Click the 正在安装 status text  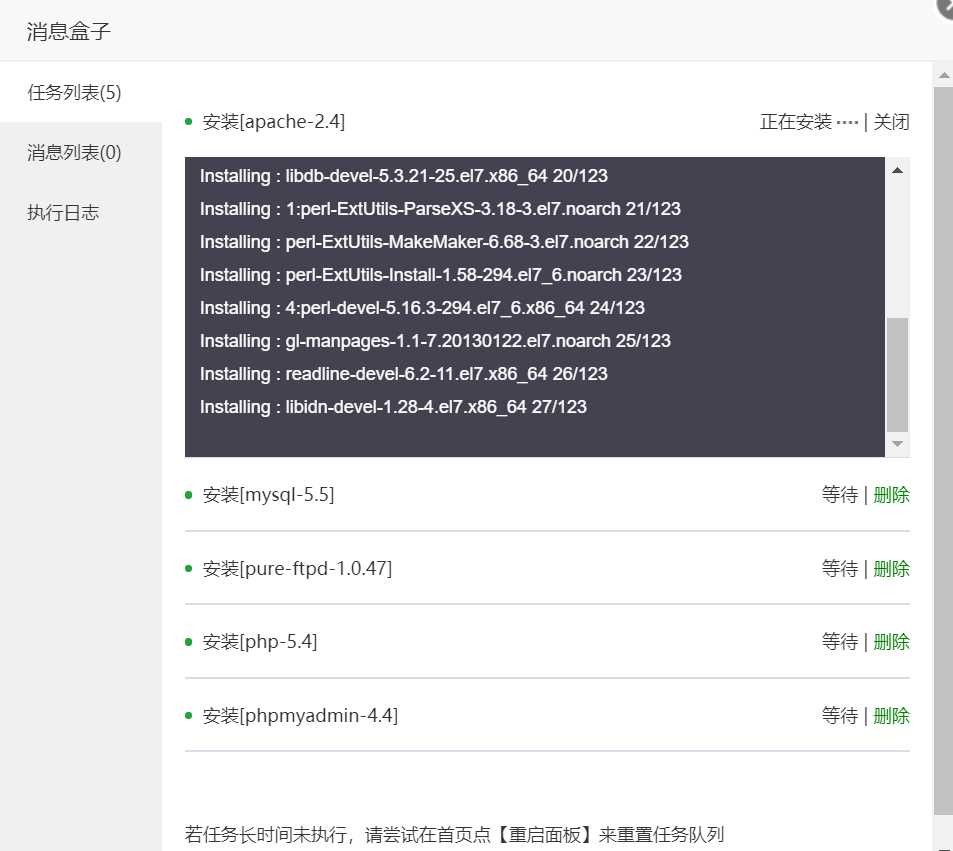coord(796,122)
